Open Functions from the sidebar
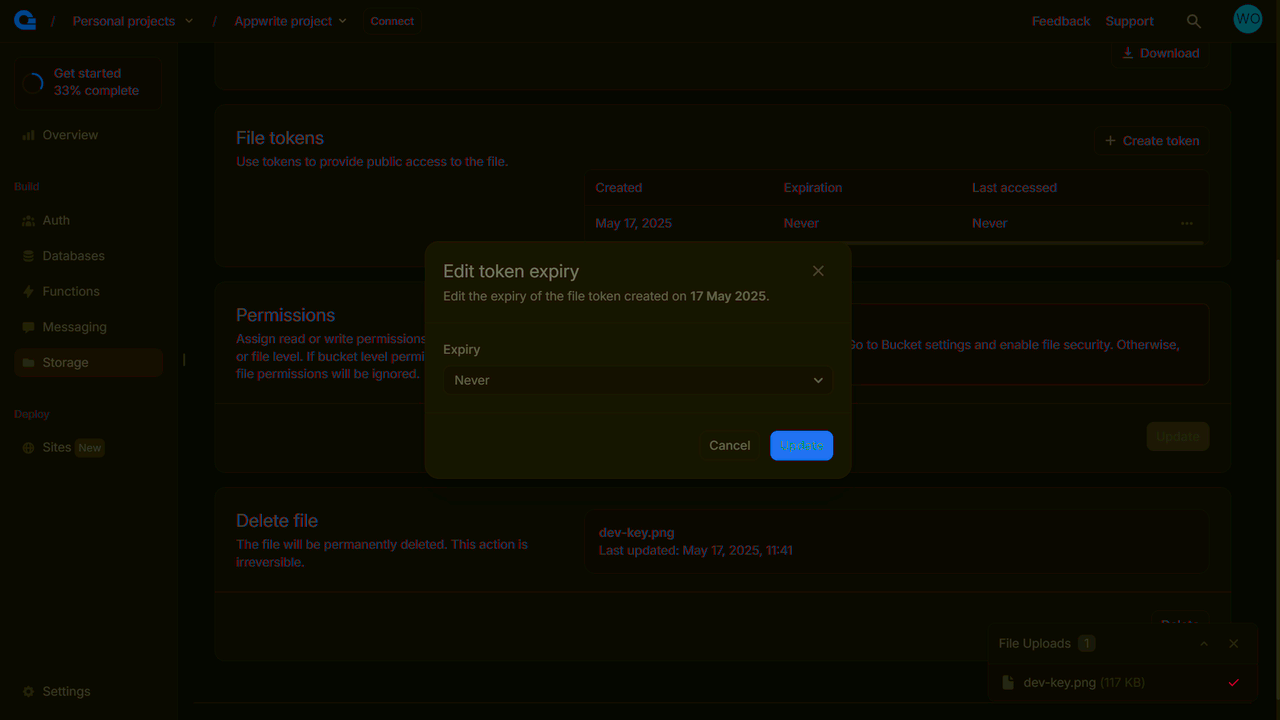Viewport: 1280px width, 720px height. (70, 291)
